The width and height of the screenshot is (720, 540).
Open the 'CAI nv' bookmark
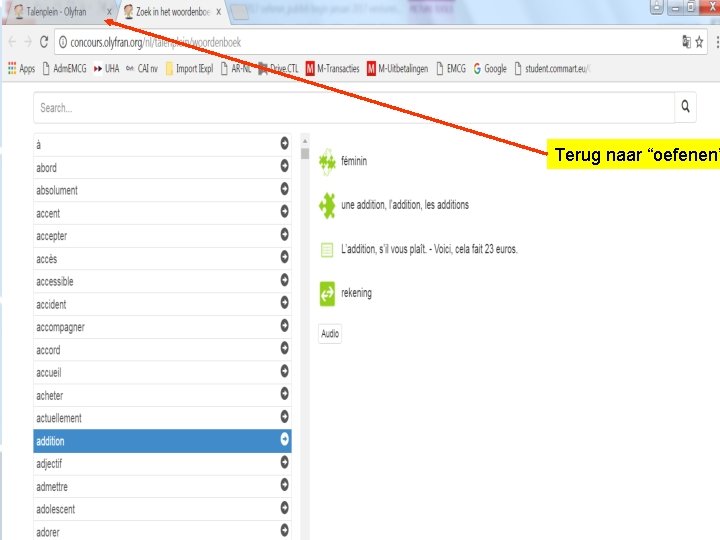(142, 68)
